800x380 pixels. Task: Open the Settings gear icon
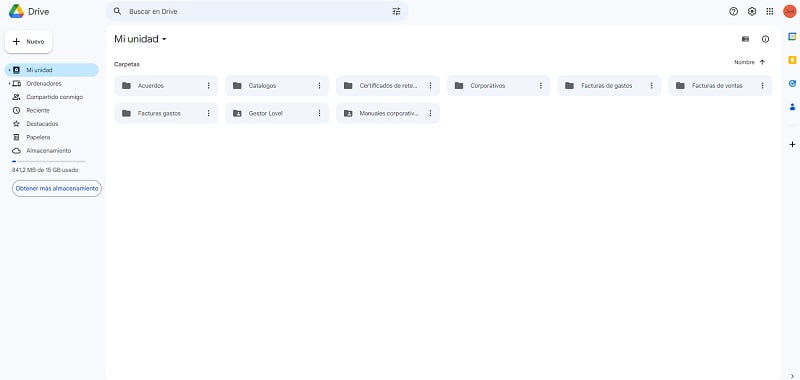[752, 11]
